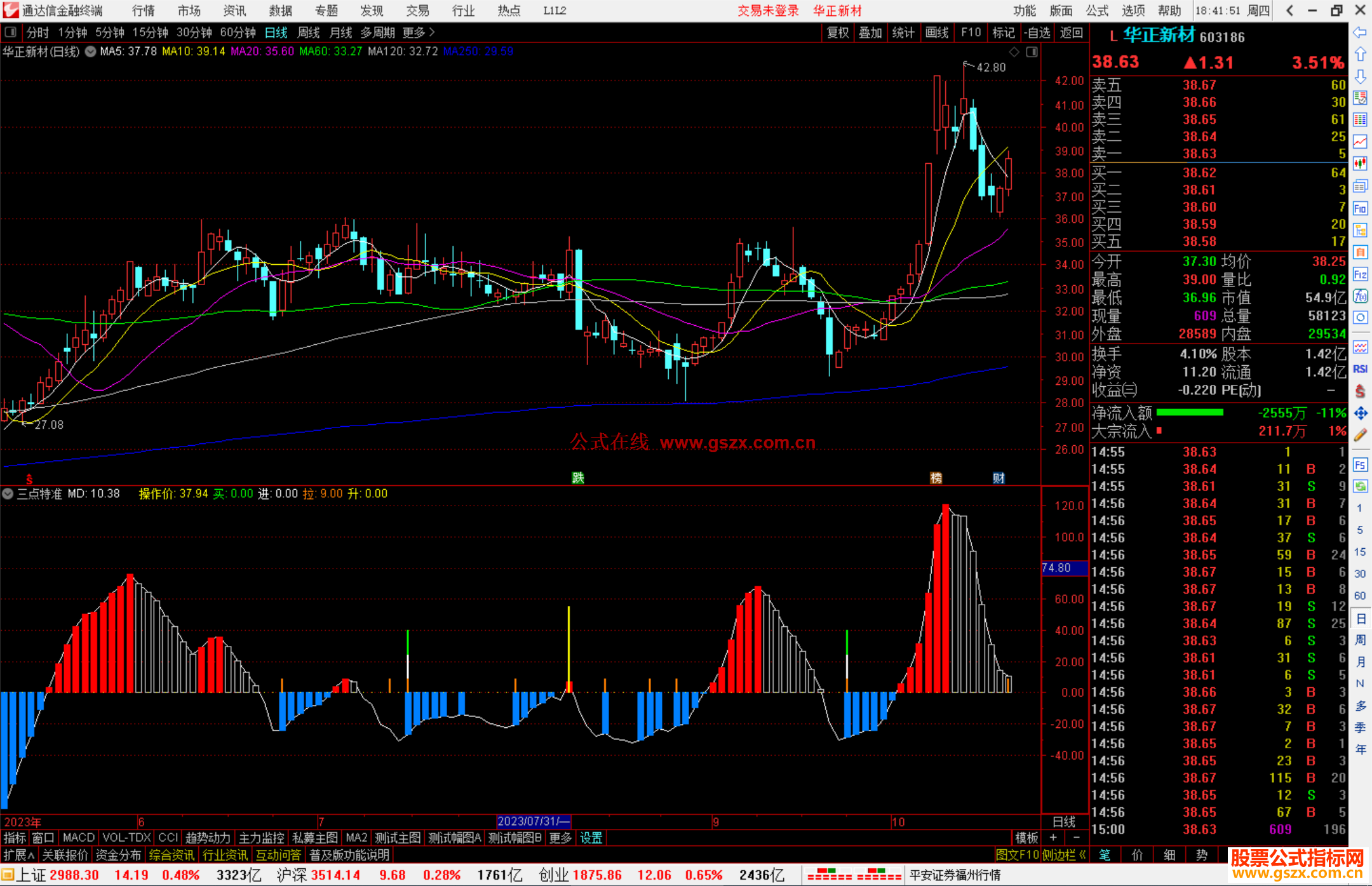Expand the 扩展 panel at bottom left

(x=19, y=855)
